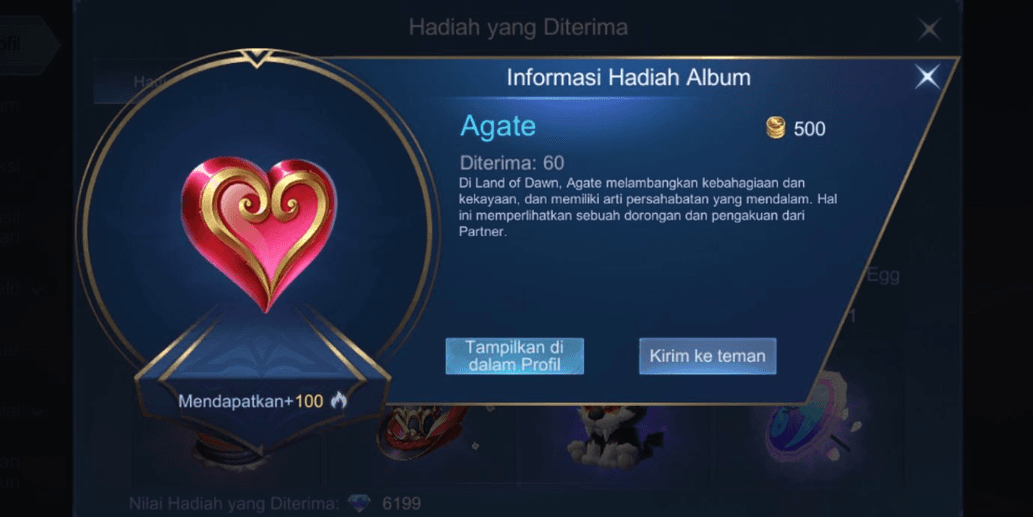Expand the lower chevron in the left sidebar
This screenshot has height=517, width=1033.
point(38,413)
